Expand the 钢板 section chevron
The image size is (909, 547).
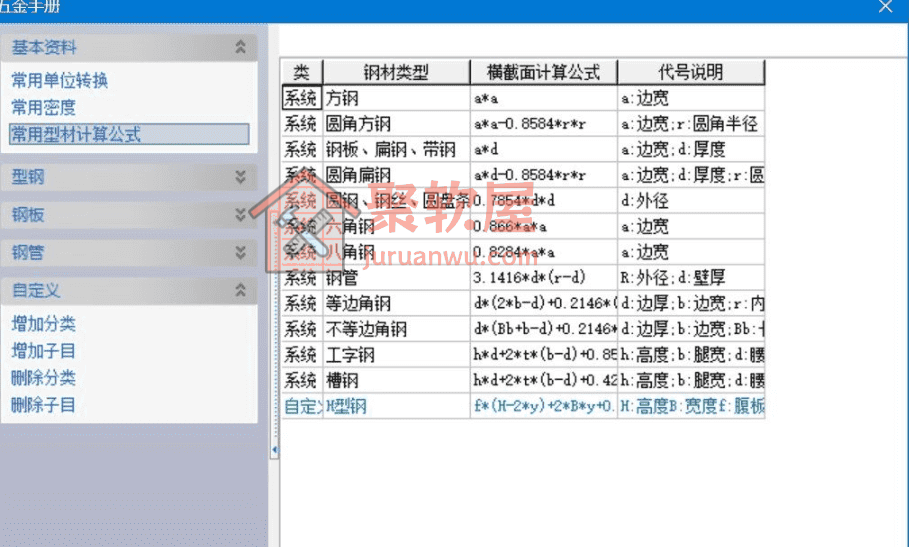(x=240, y=214)
